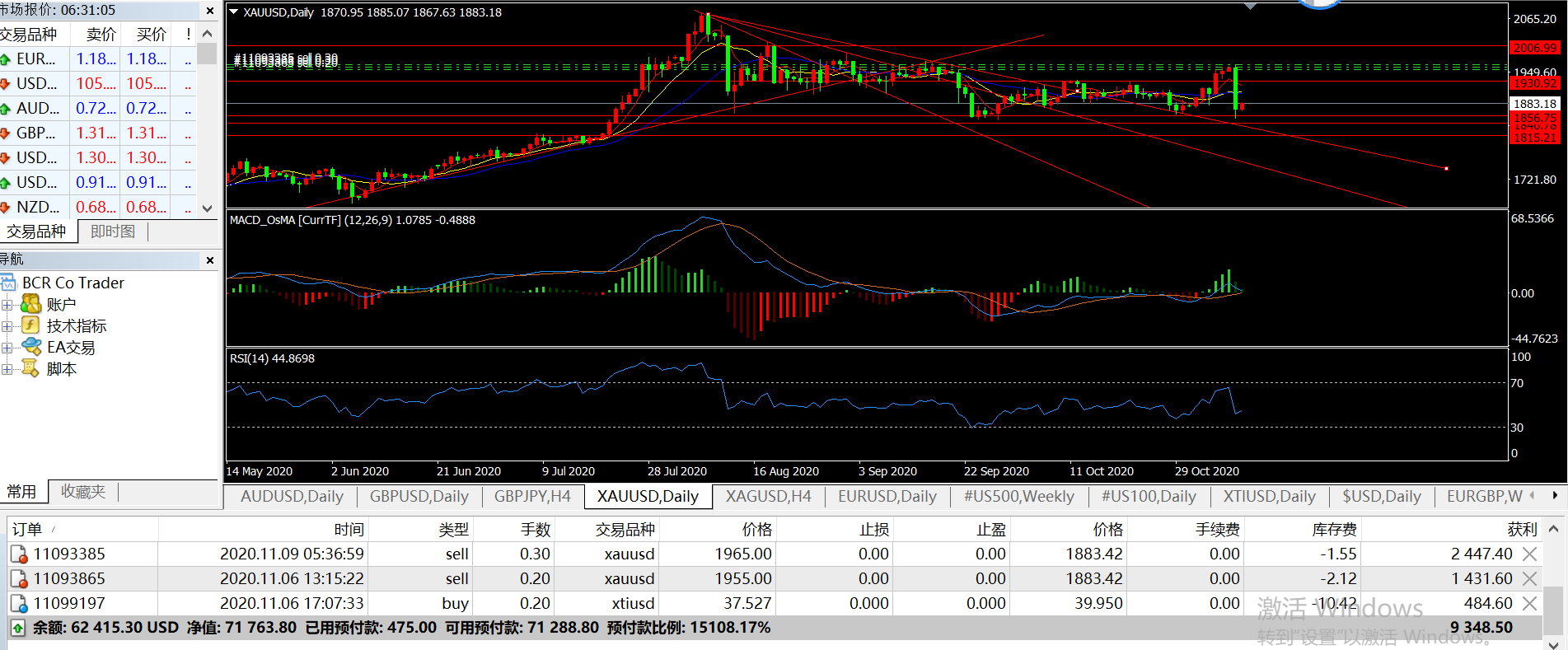Click the GBP row red arrow icon

(x=5, y=133)
